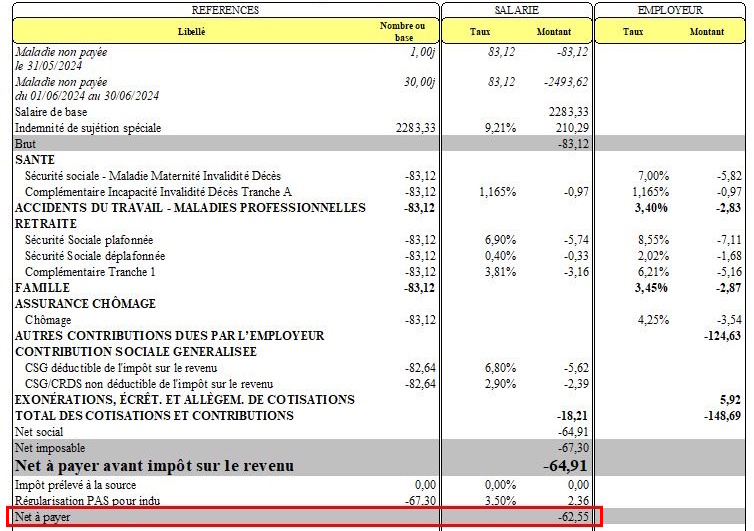Click the REFERENCES section header
This screenshot has height=531, width=754.
pos(225,10)
